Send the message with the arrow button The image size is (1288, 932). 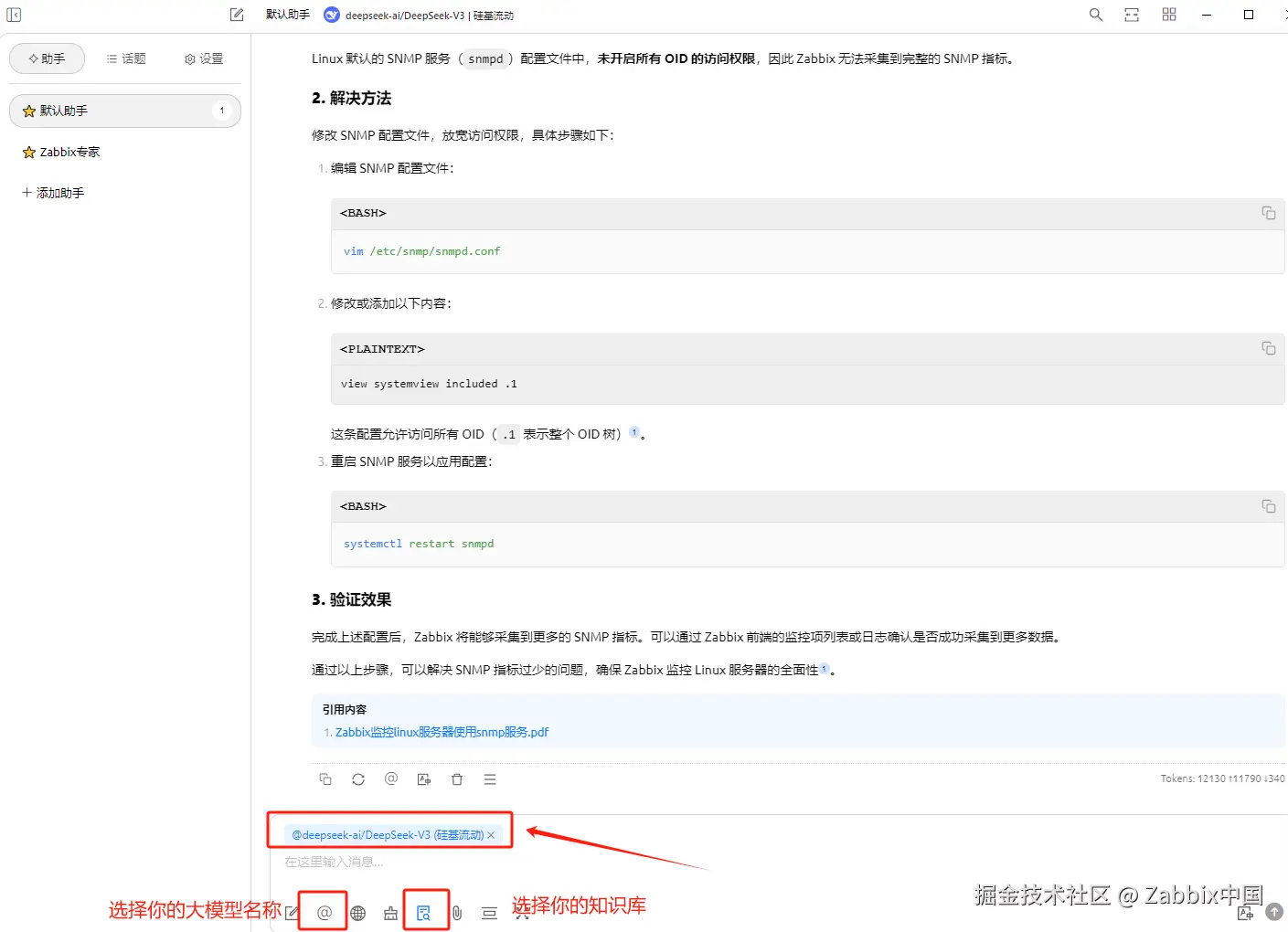tap(1274, 912)
